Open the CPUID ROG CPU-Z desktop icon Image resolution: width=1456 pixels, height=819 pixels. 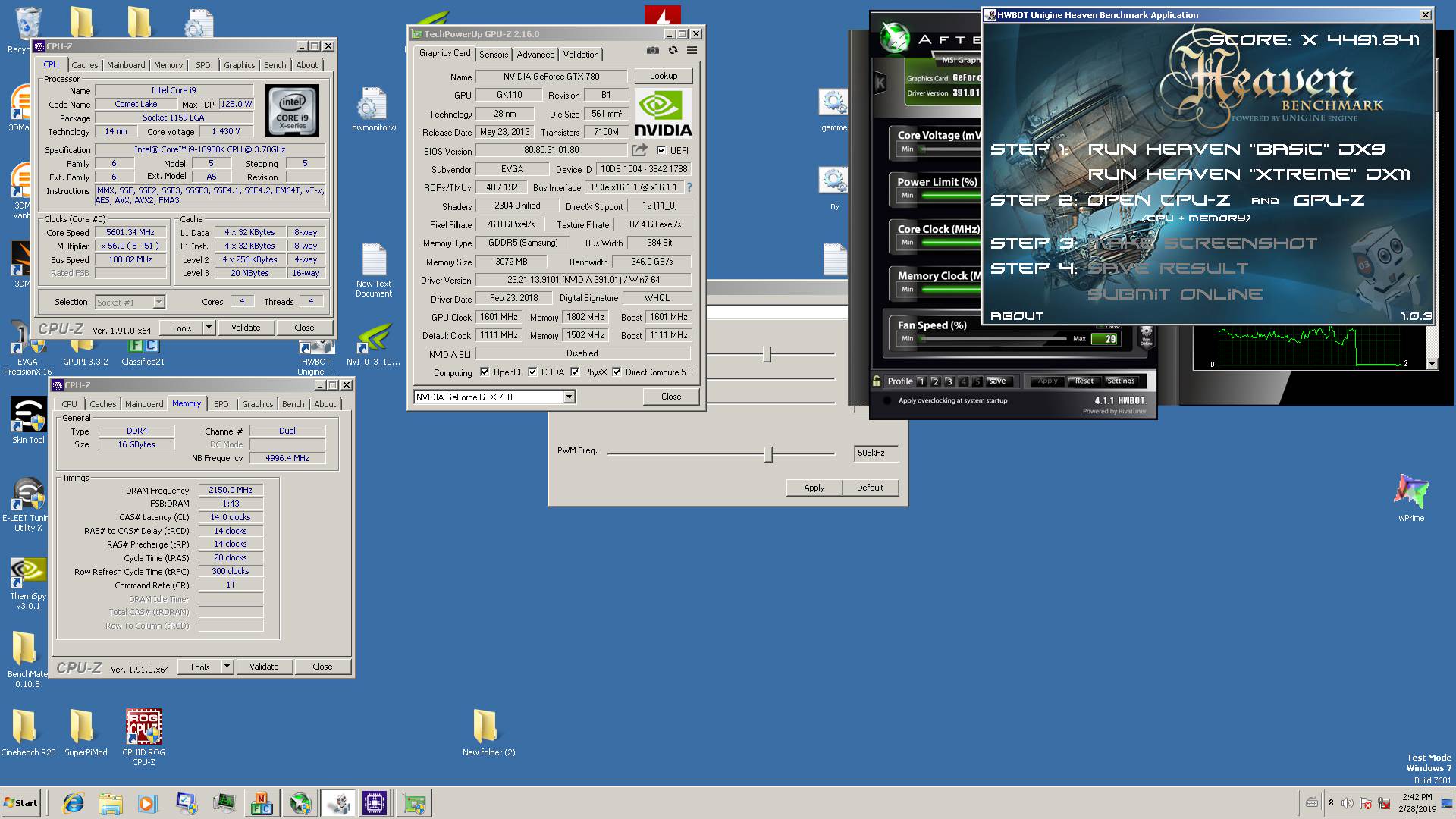click(143, 737)
